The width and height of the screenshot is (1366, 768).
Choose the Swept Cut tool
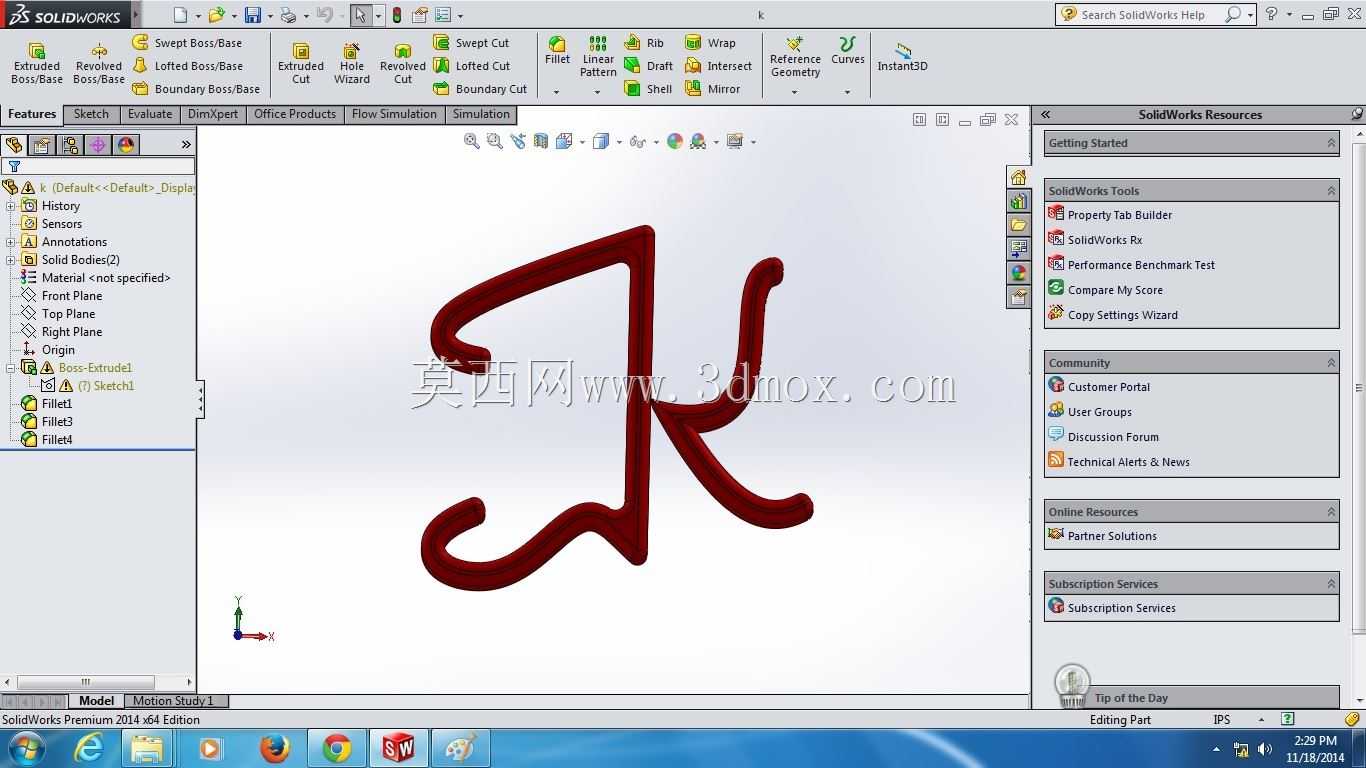coord(471,43)
